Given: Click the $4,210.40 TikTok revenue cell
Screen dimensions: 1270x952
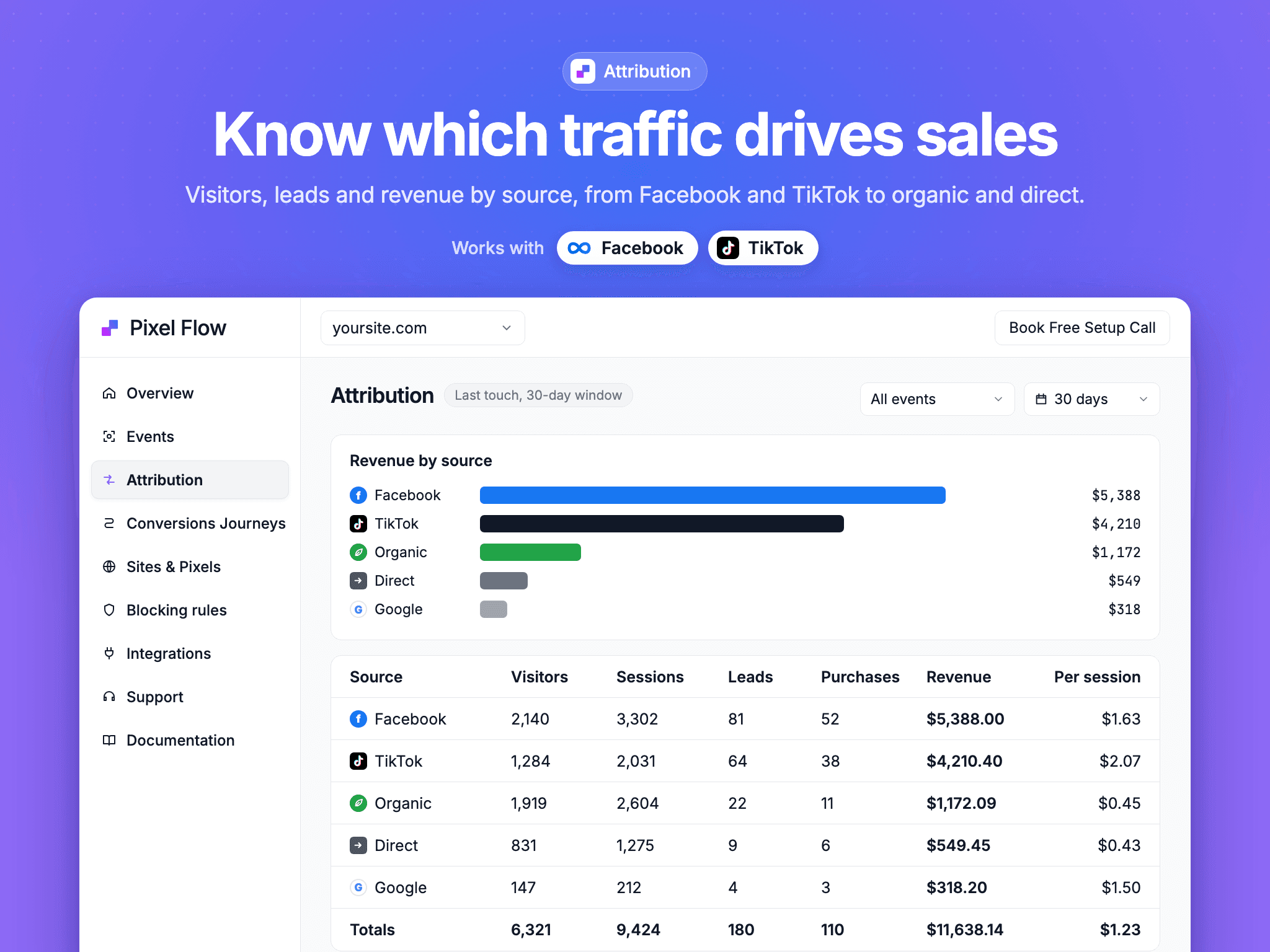Looking at the screenshot, I should coord(964,761).
